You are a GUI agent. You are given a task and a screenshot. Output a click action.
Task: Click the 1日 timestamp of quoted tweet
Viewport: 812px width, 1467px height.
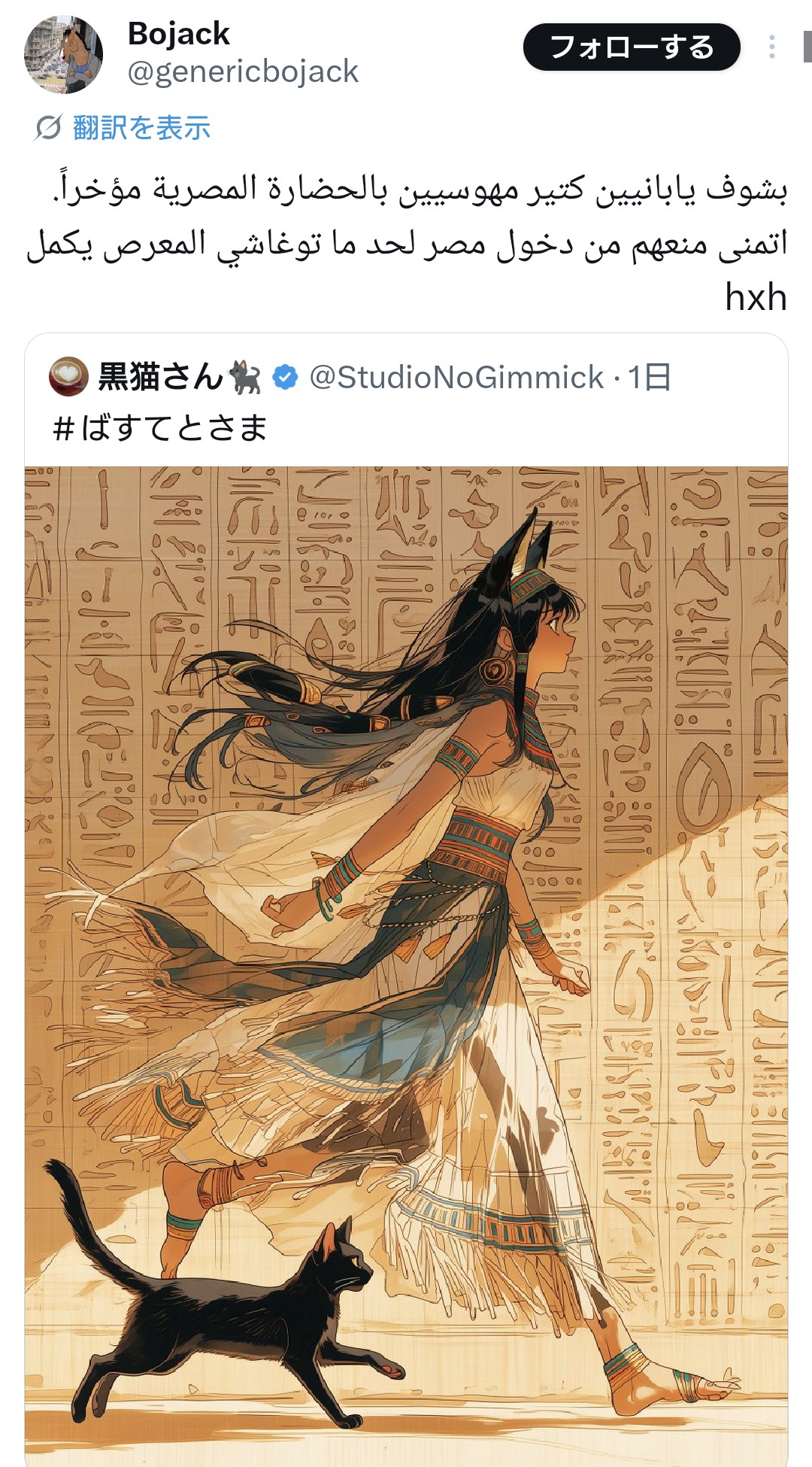[650, 378]
